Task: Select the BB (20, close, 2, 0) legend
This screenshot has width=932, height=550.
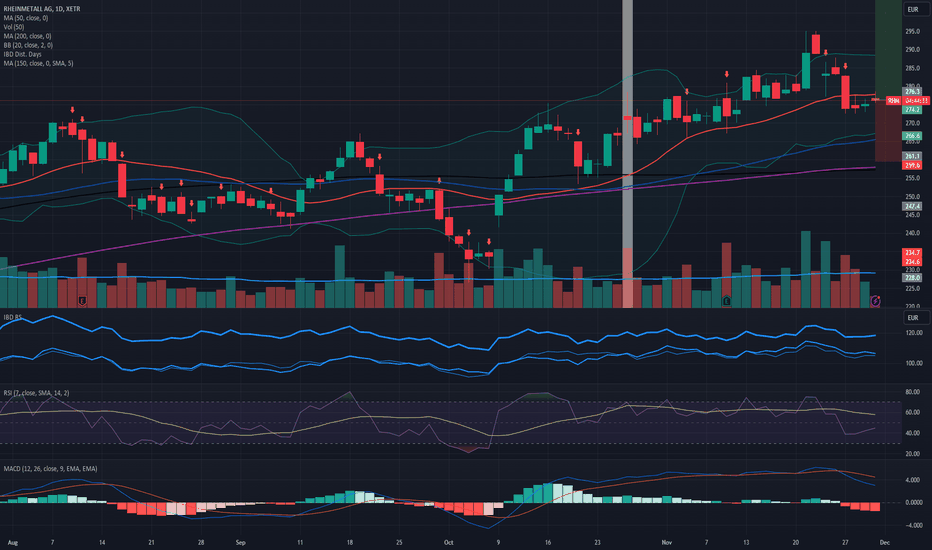Action: pos(28,45)
